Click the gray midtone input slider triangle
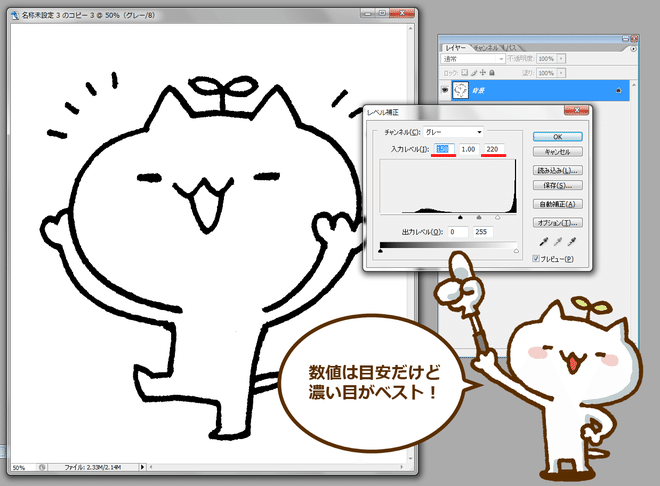The width and height of the screenshot is (660, 486). pyautogui.click(x=479, y=218)
